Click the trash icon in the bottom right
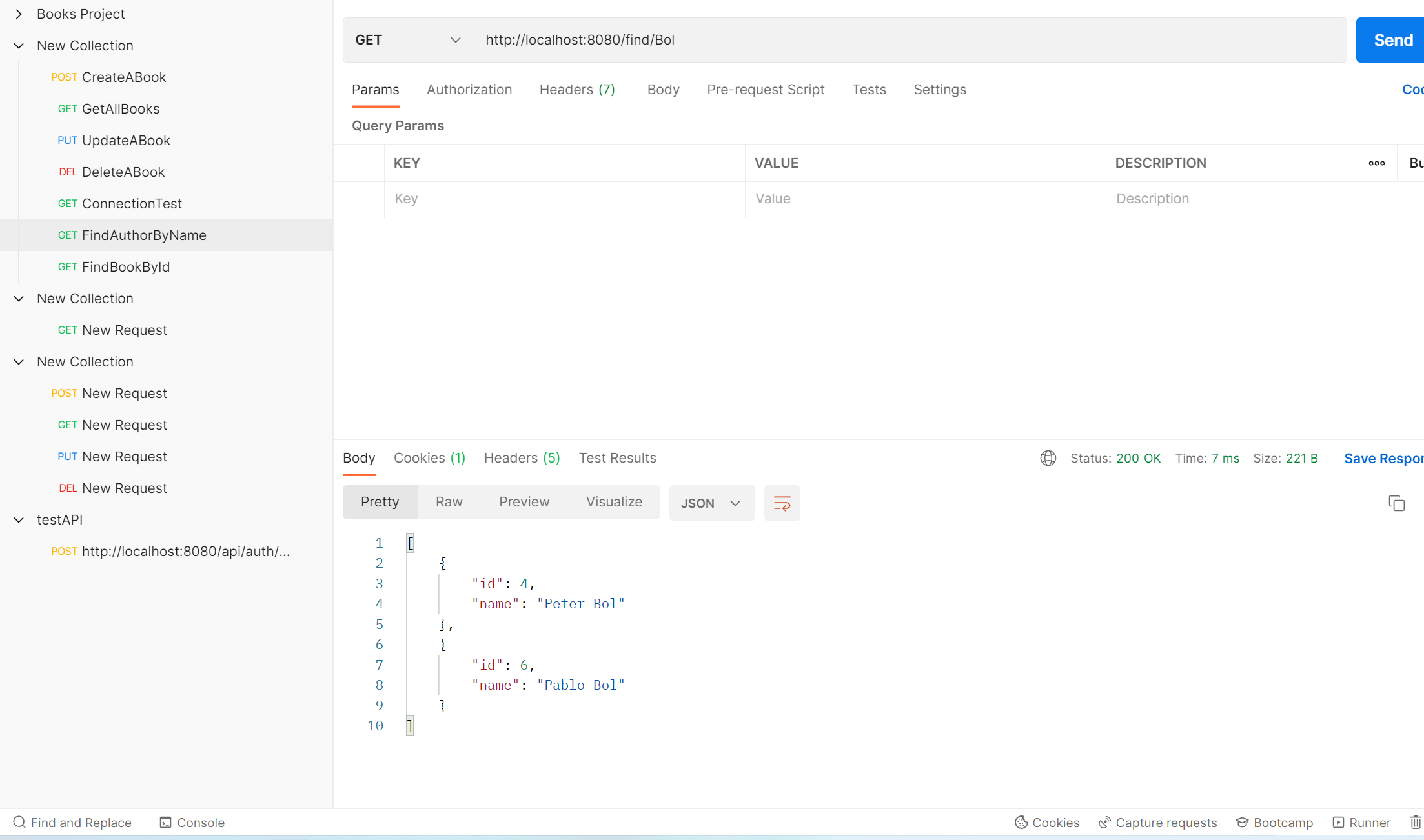The width and height of the screenshot is (1424, 840). point(1414,822)
